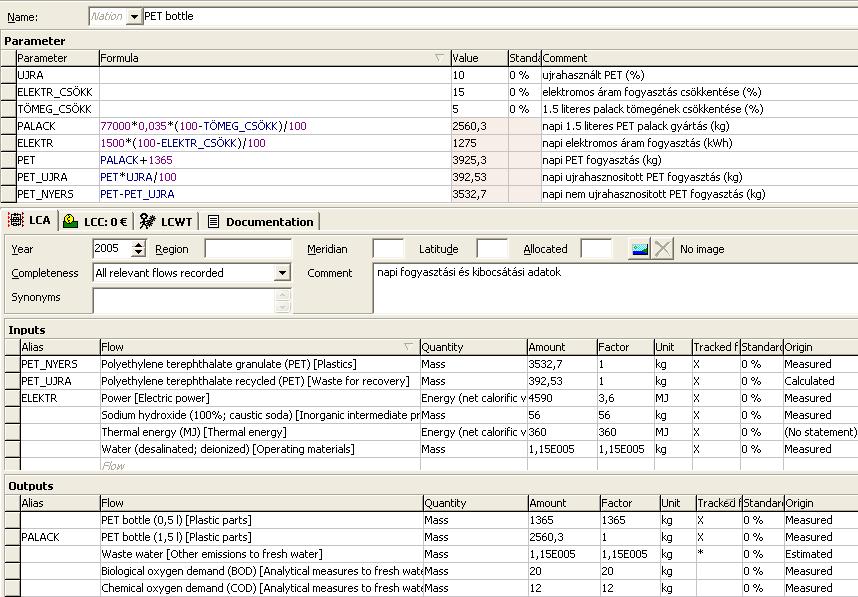The height and width of the screenshot is (597, 858).
Task: Click the Year 2005 input field
Action: [x=112, y=248]
